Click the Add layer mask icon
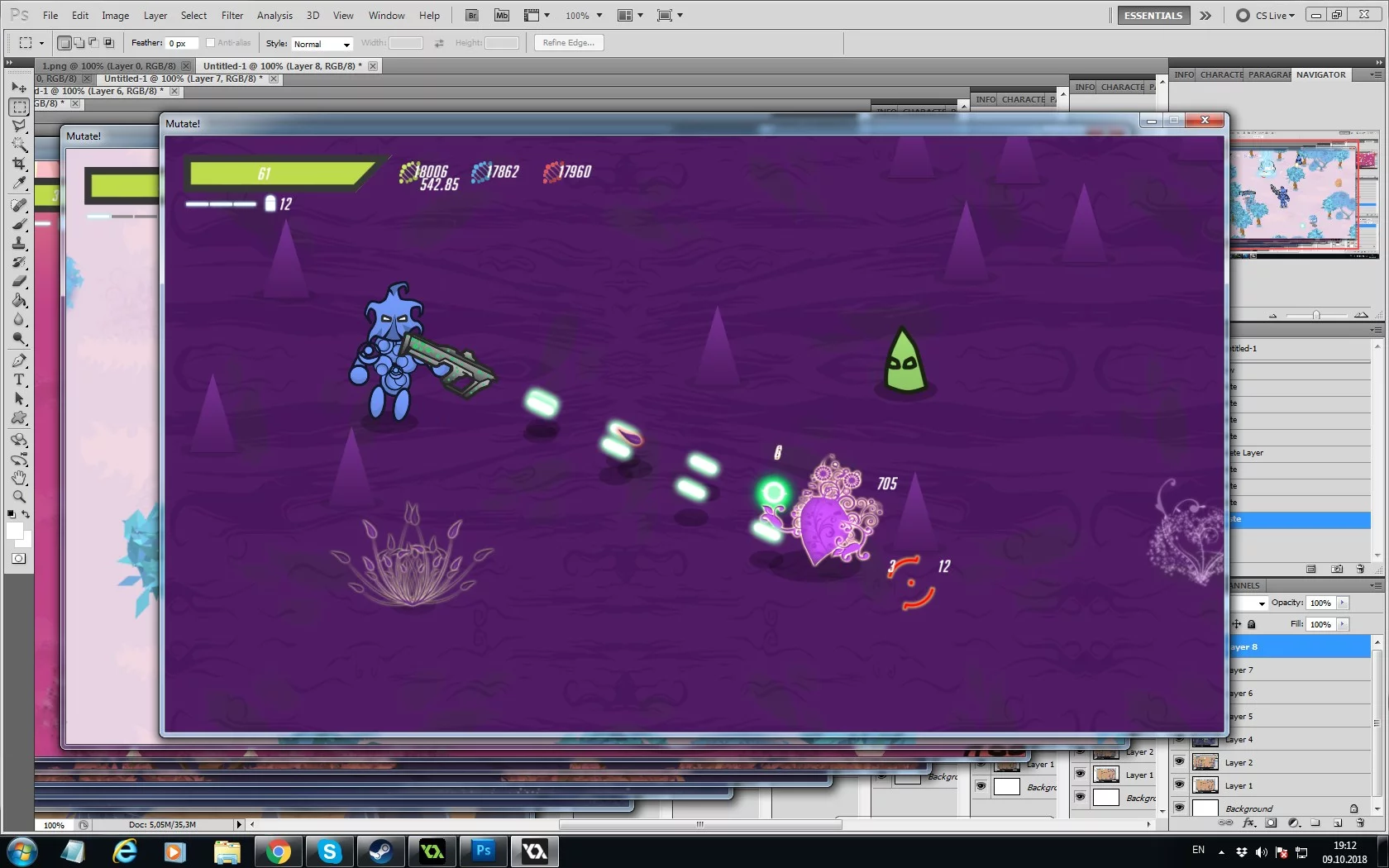The image size is (1389, 868). pos(1271,823)
